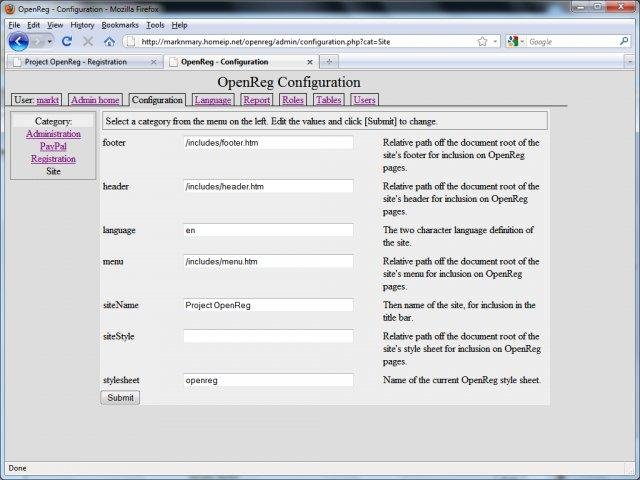Open the Edit menu

[33, 25]
